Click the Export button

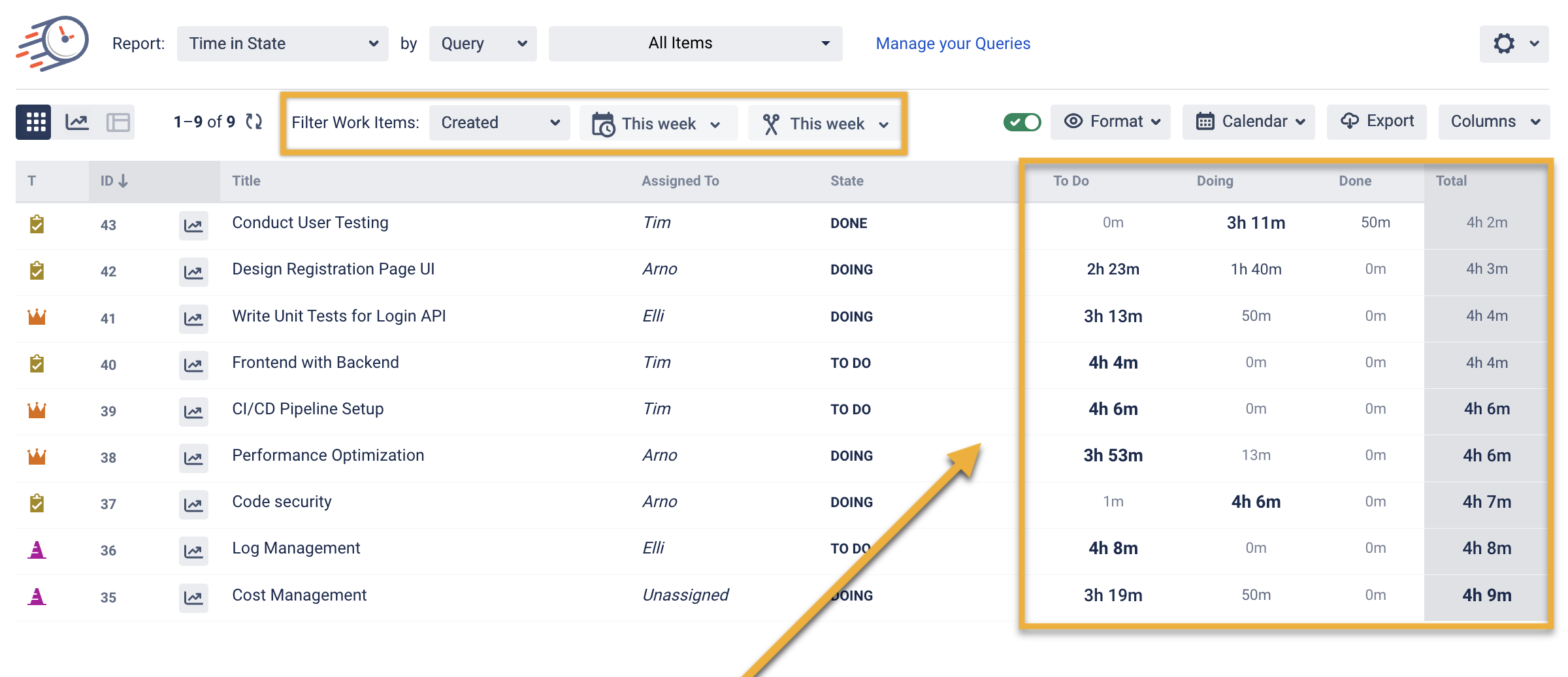[1377, 122]
